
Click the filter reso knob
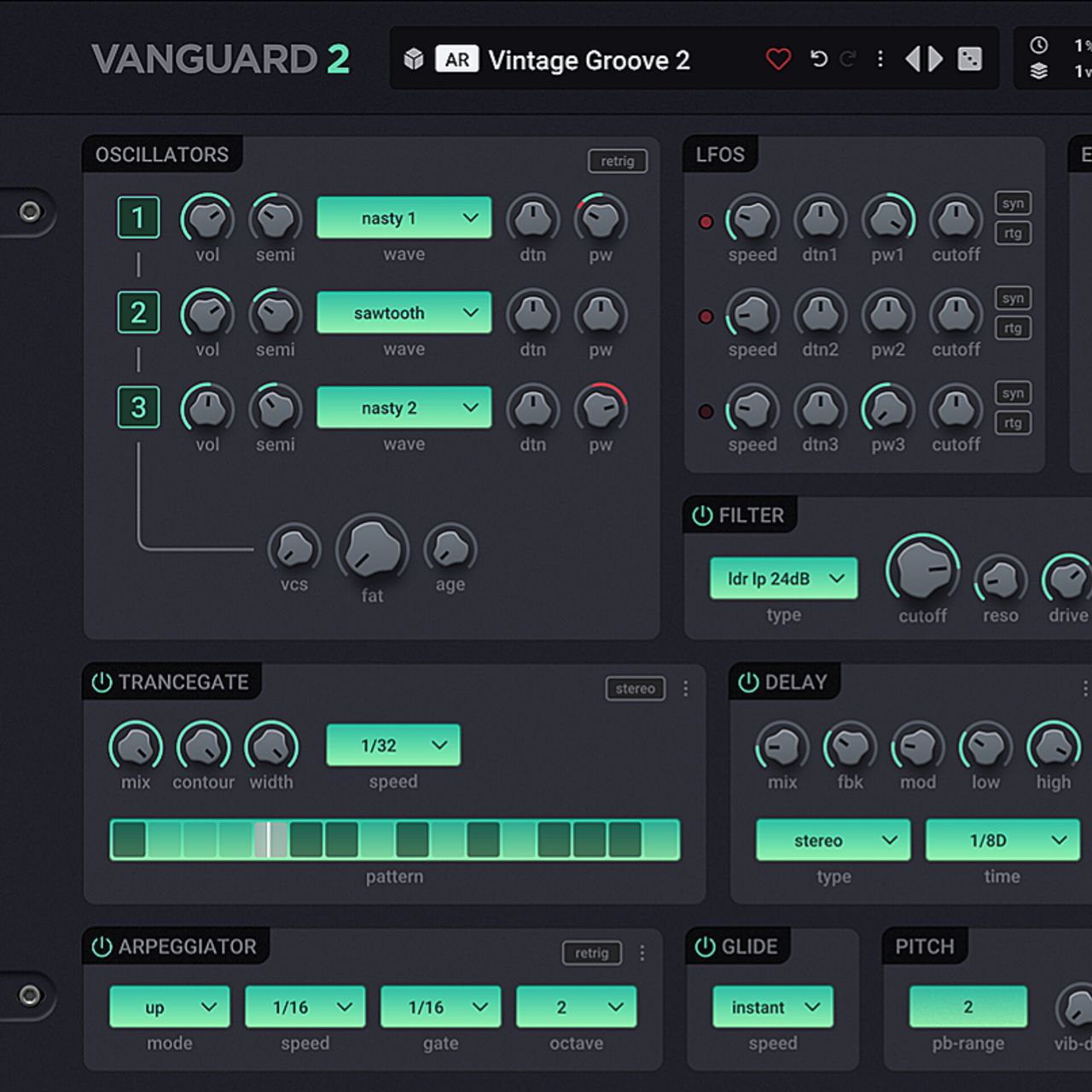pyautogui.click(x=1000, y=580)
